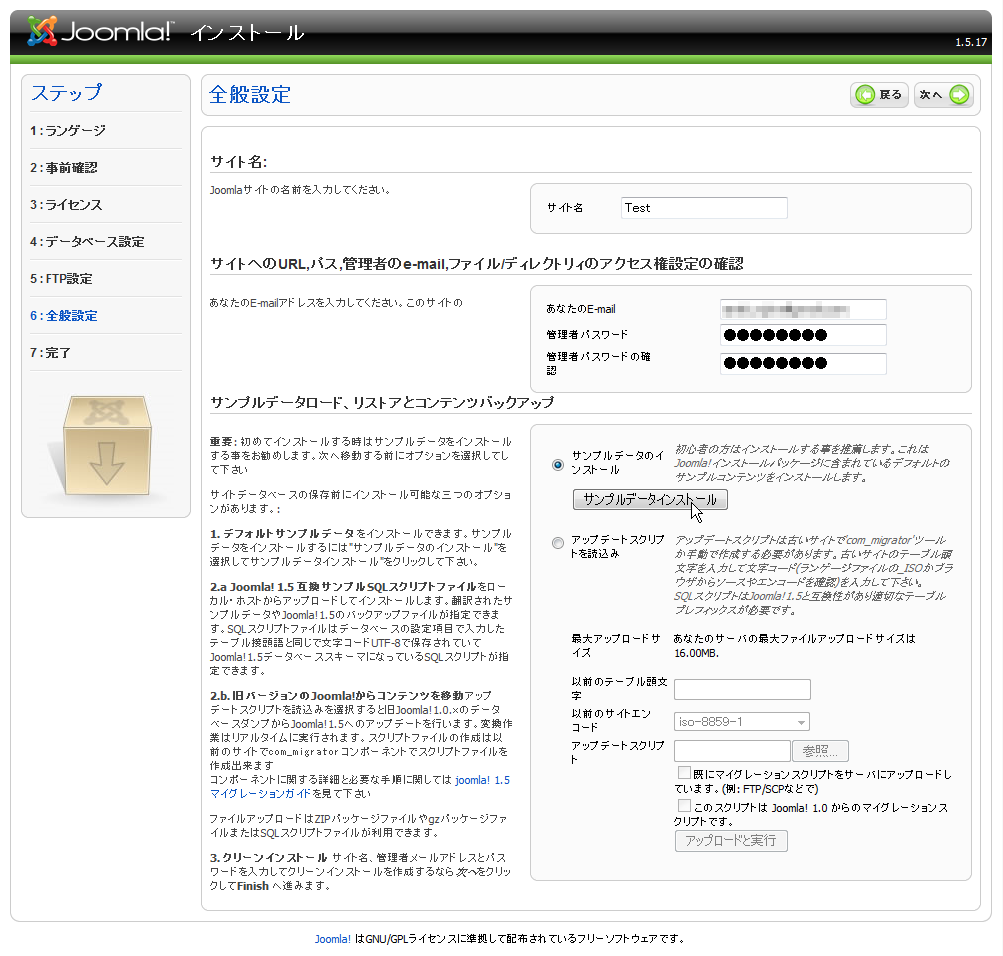
Task: Click the ステップ sidebar heading
Action: click(x=67, y=93)
